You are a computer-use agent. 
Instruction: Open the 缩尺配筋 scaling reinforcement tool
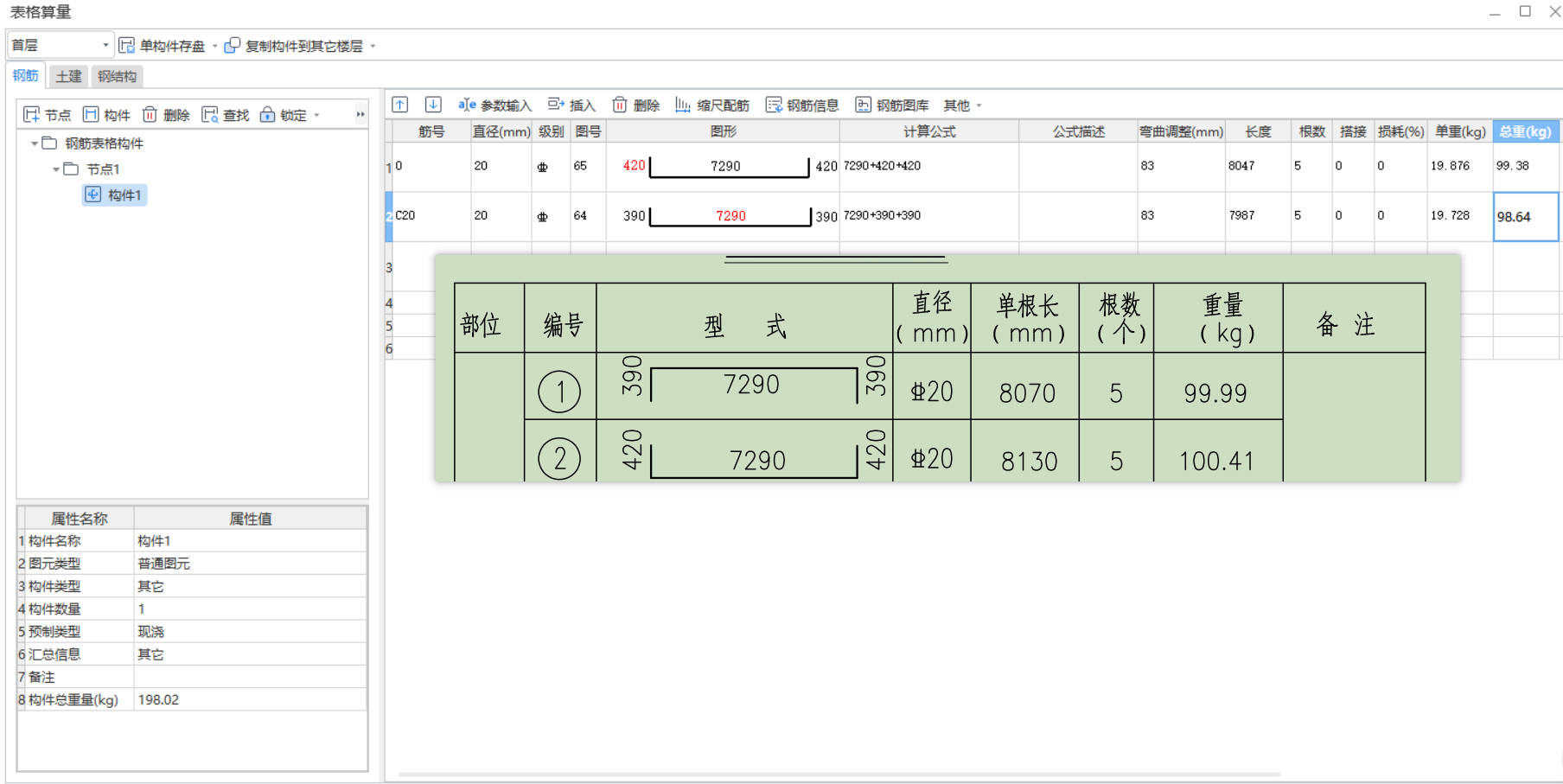click(x=714, y=105)
